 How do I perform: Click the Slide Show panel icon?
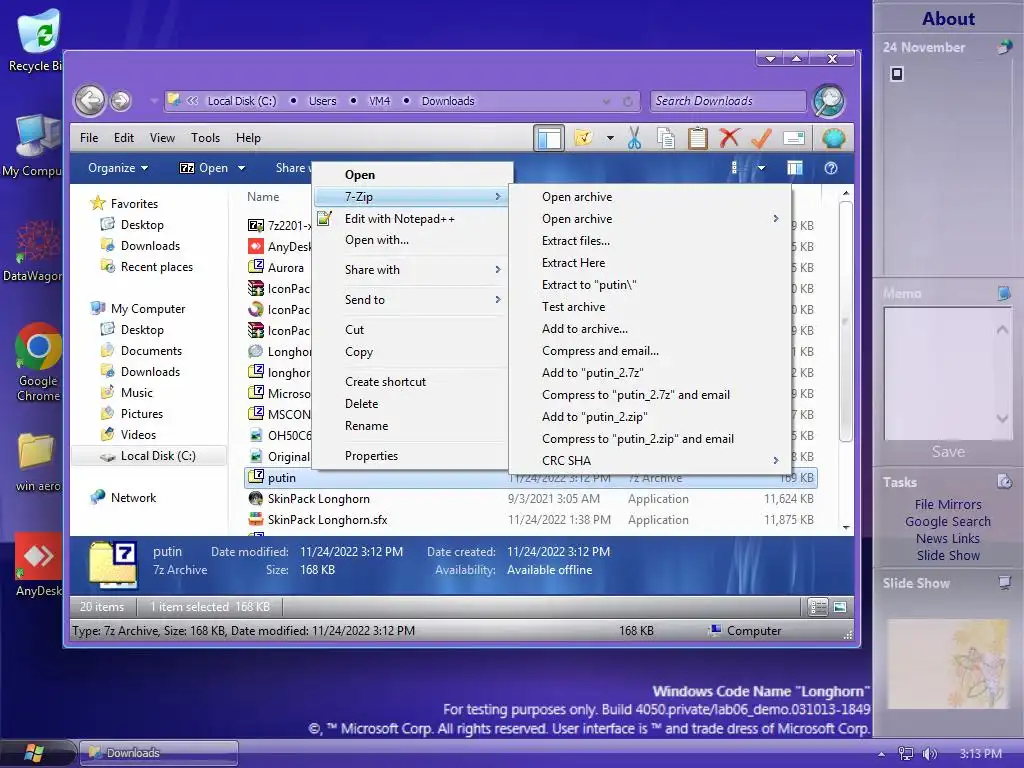pyautogui.click(x=1005, y=583)
